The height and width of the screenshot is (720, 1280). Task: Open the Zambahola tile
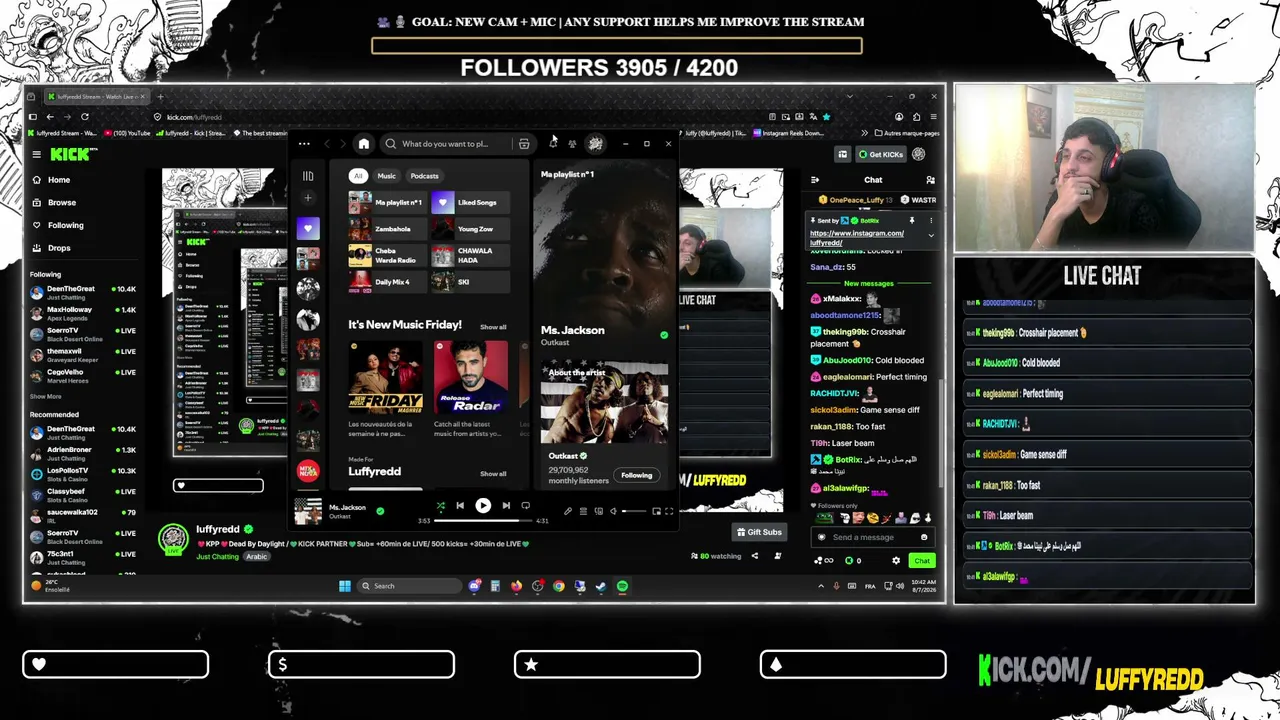[x=386, y=229]
